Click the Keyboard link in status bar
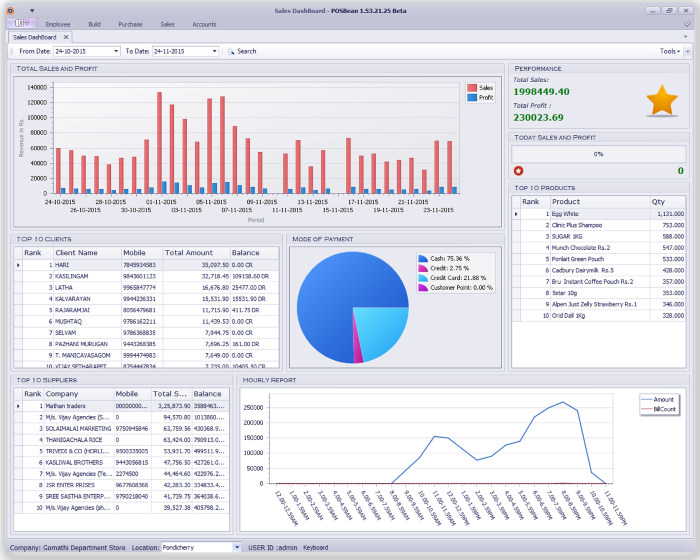This screenshot has height=560, width=700. [x=316, y=547]
